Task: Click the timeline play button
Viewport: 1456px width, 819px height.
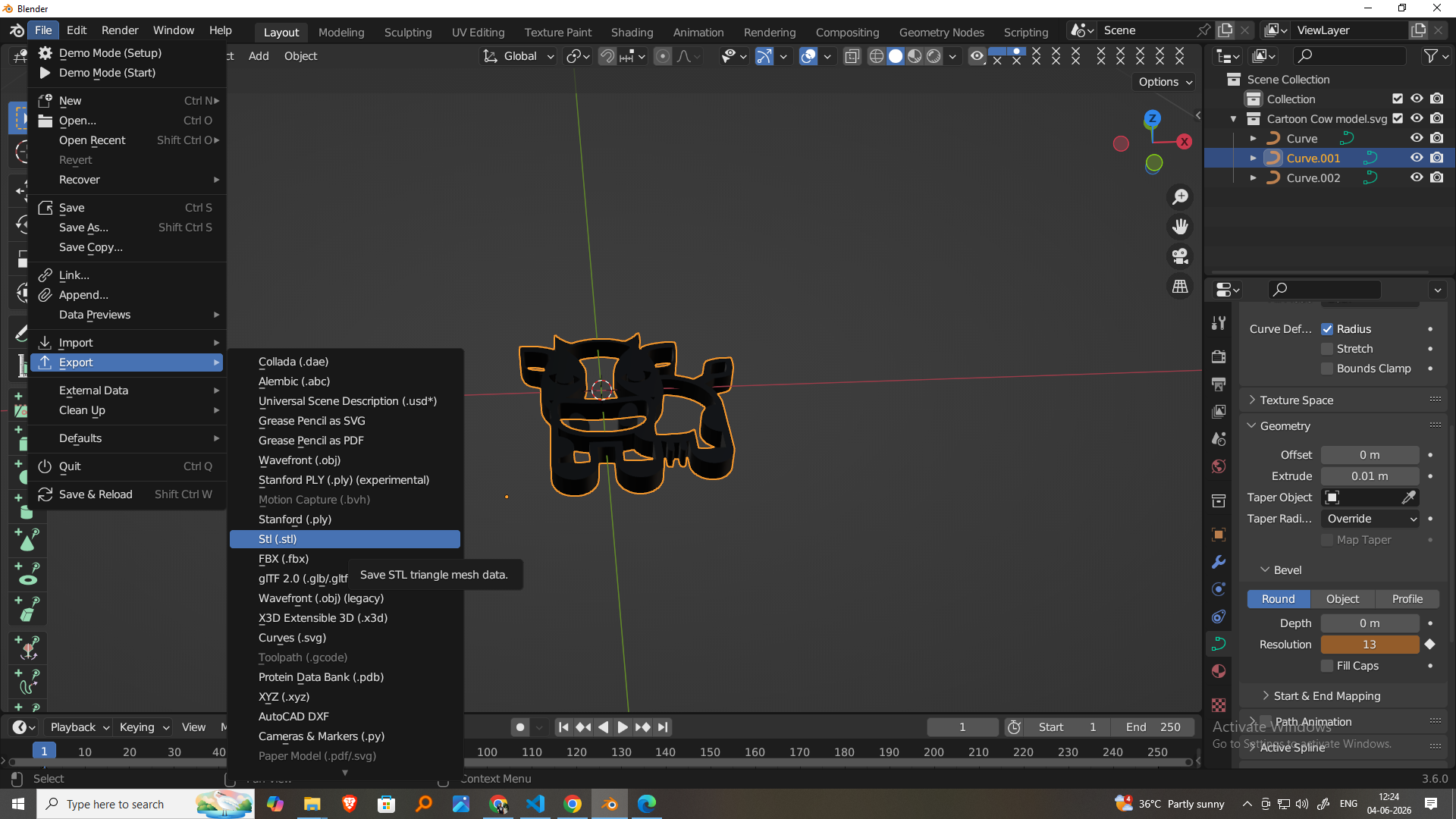Action: point(622,727)
